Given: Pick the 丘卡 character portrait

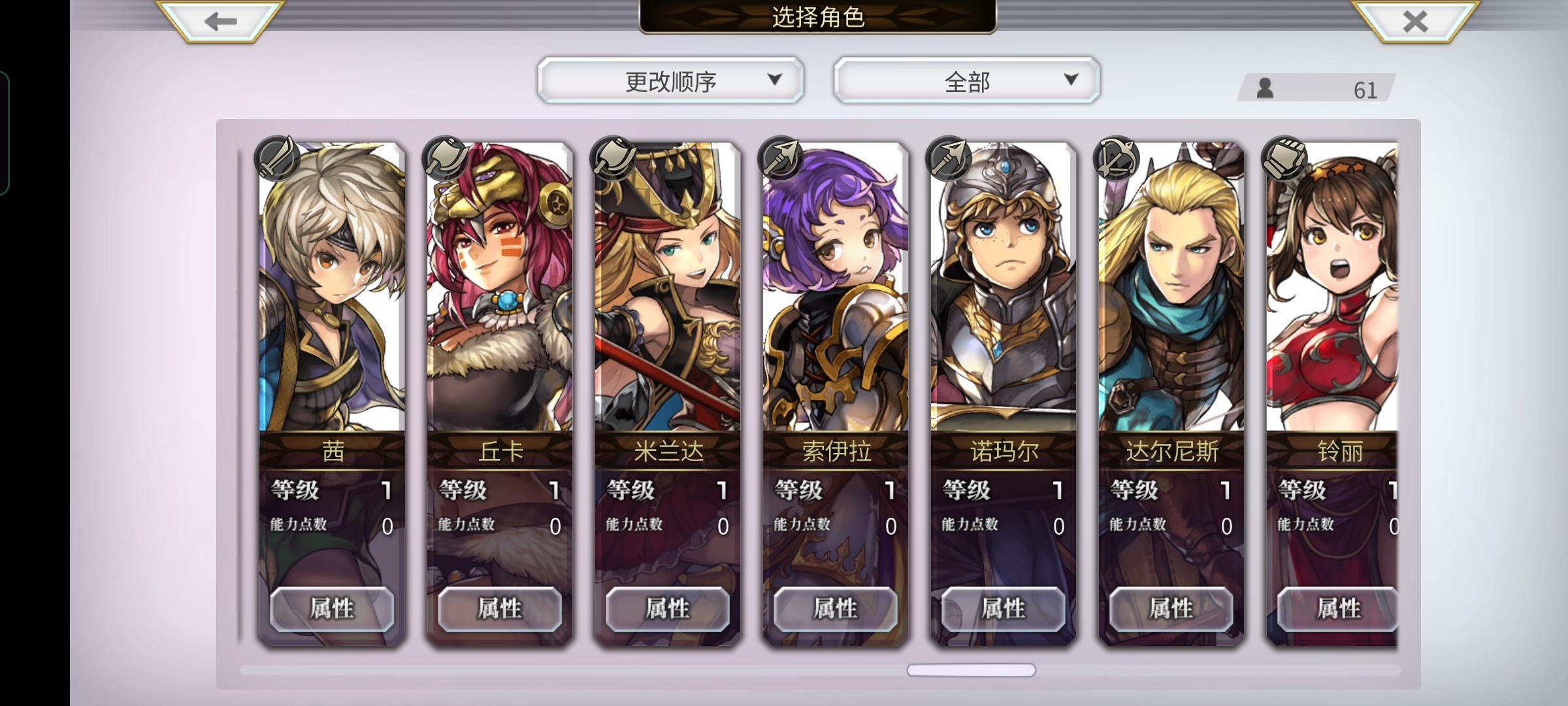Looking at the screenshot, I should coord(500,288).
